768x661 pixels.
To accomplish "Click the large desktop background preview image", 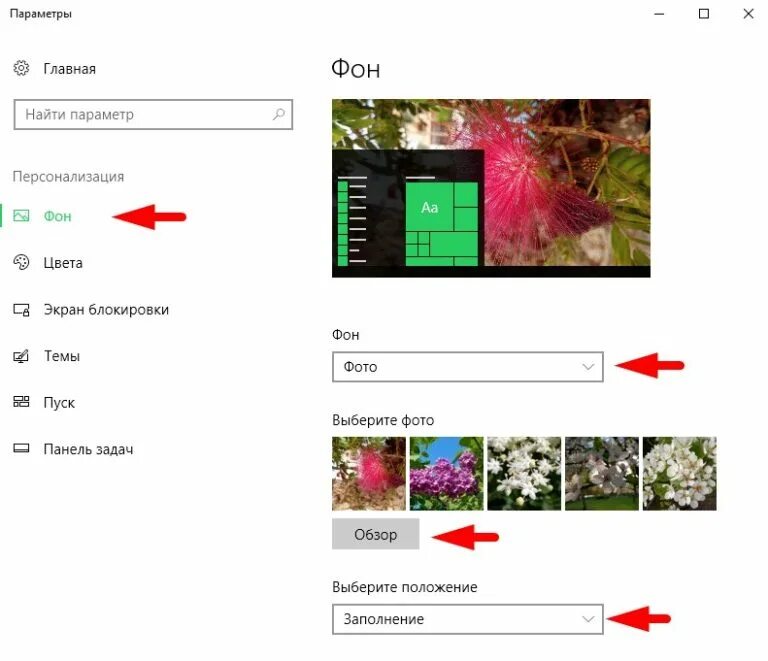I will pos(491,188).
